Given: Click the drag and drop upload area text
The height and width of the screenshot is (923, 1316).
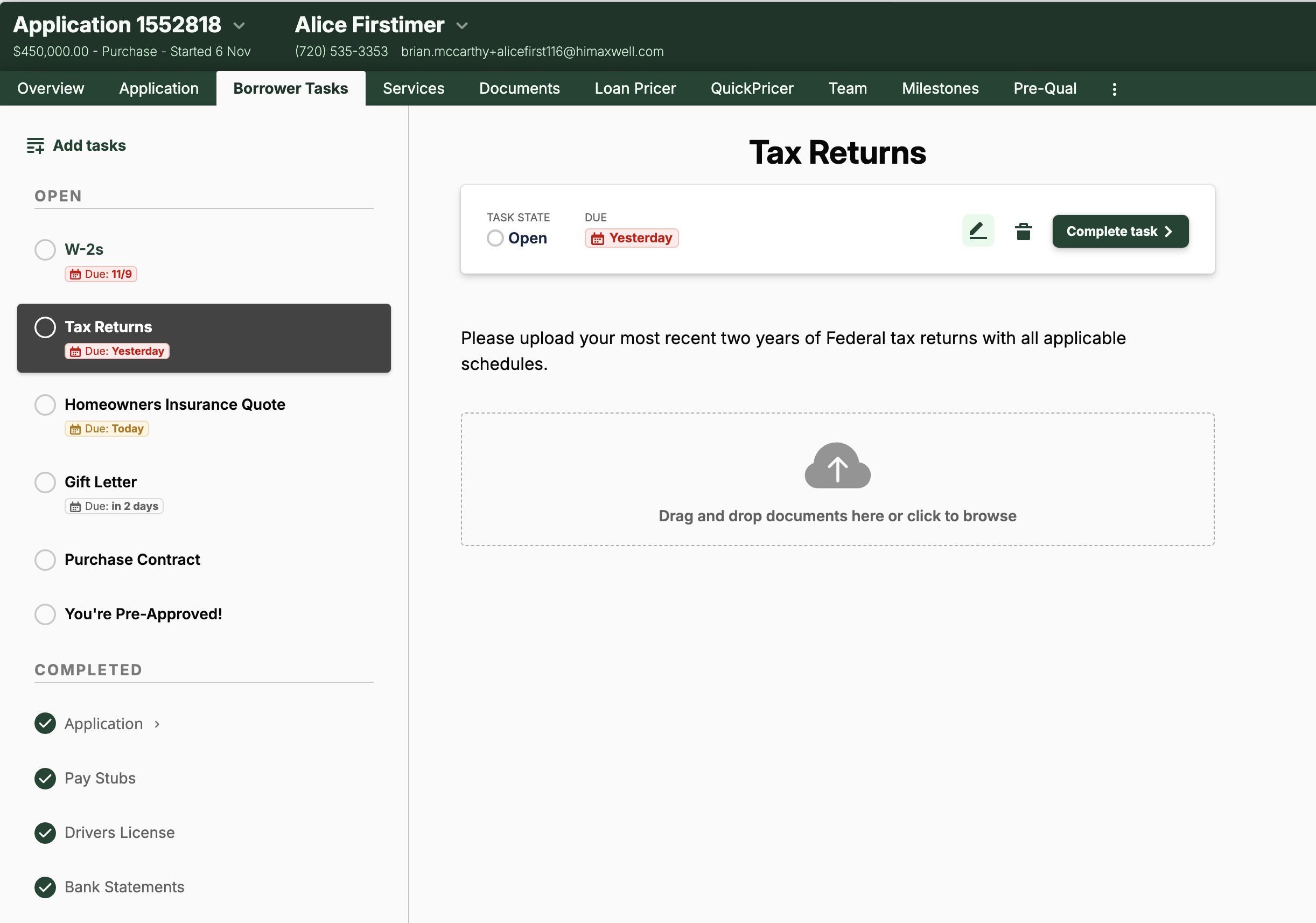Looking at the screenshot, I should 837,516.
